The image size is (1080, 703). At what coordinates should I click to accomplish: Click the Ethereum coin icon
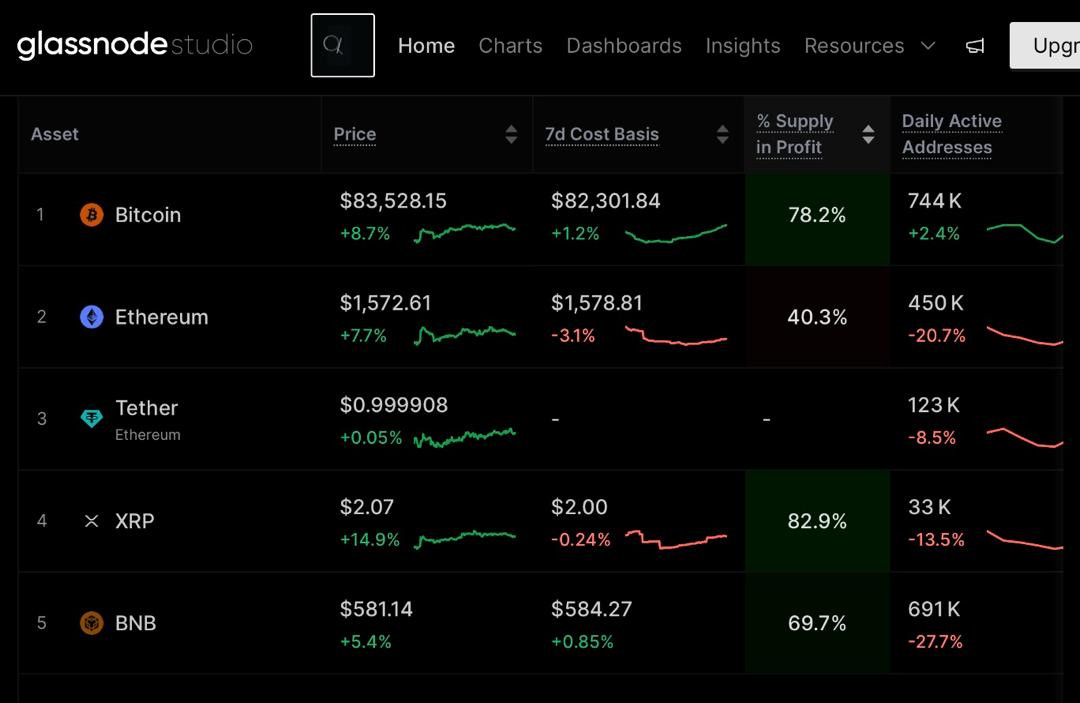[92, 317]
